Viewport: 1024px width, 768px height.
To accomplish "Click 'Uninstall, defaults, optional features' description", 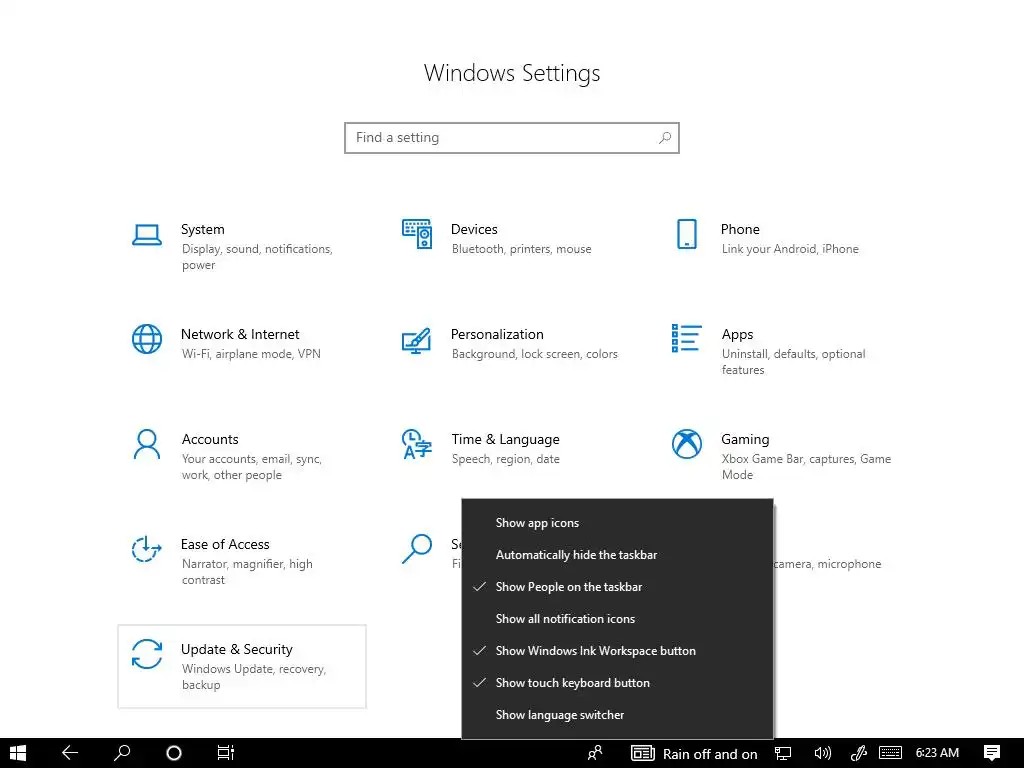I will 793,362.
